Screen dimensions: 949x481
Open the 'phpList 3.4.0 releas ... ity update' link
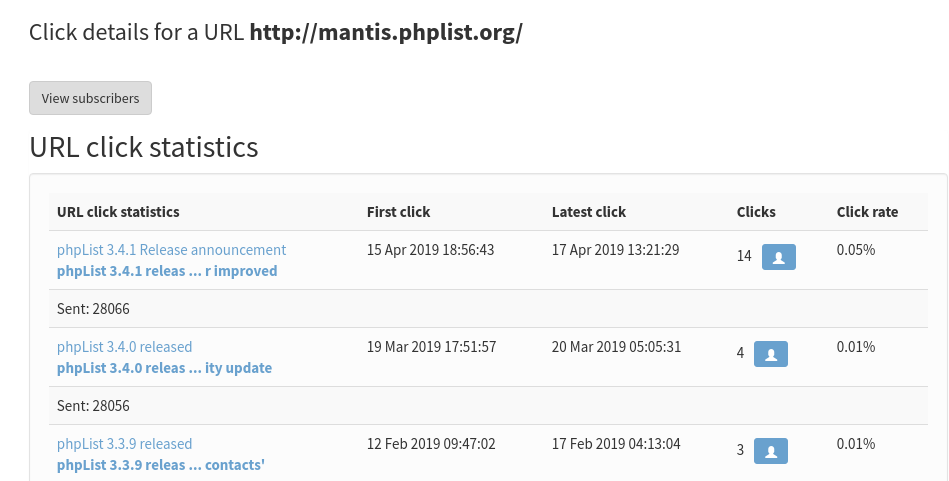pyautogui.click(x=164, y=368)
